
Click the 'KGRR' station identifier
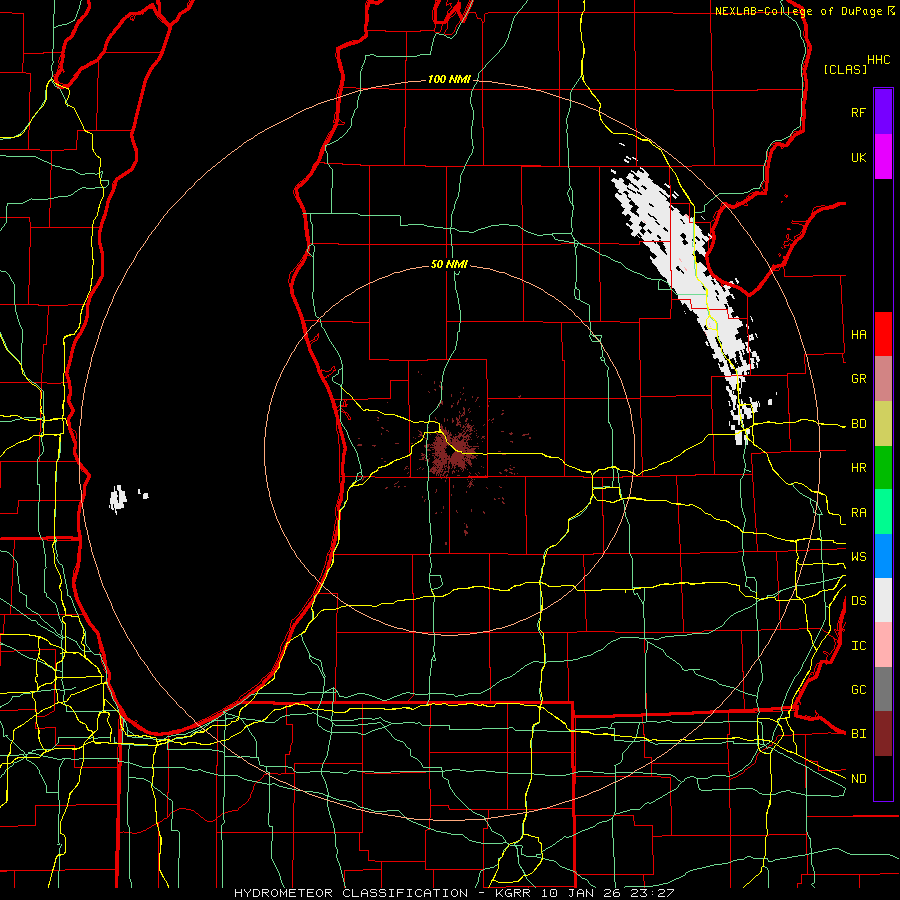click(513, 893)
